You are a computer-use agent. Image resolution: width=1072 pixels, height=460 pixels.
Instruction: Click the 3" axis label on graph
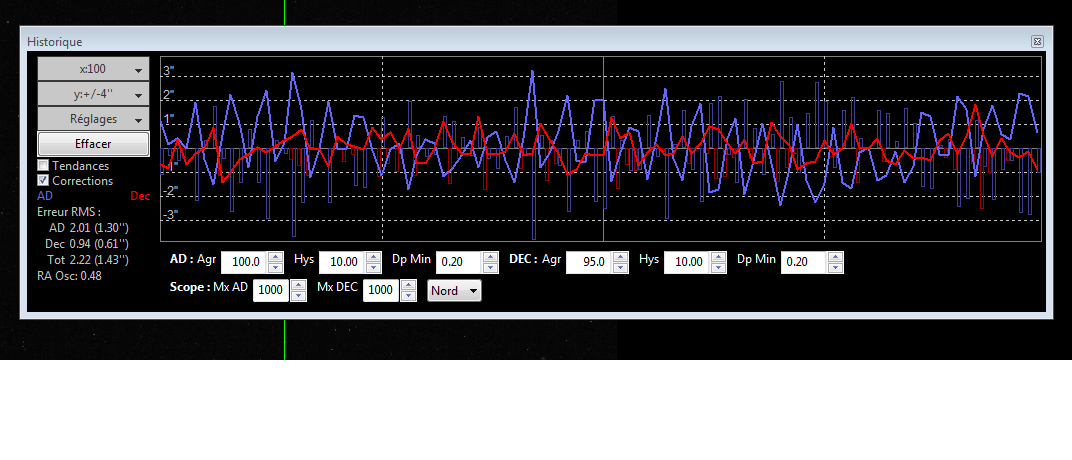click(168, 70)
